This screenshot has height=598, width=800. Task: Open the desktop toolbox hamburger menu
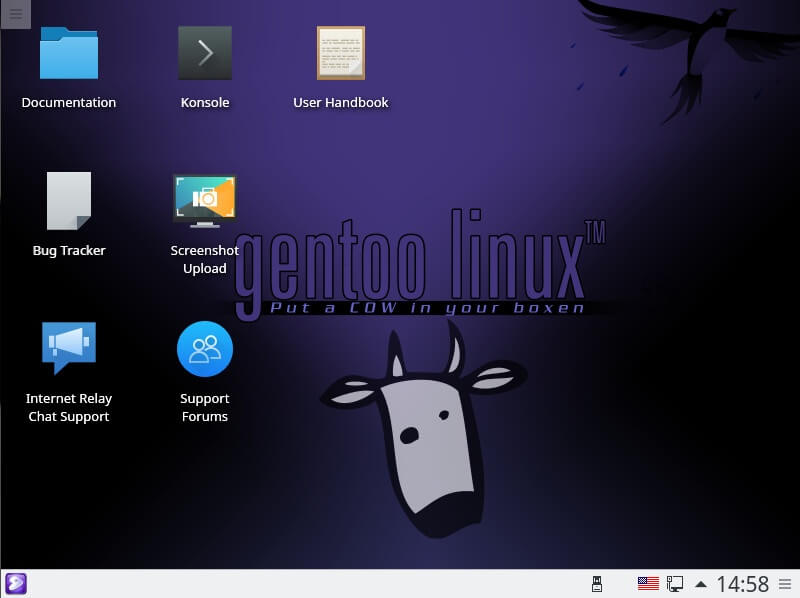[16, 14]
